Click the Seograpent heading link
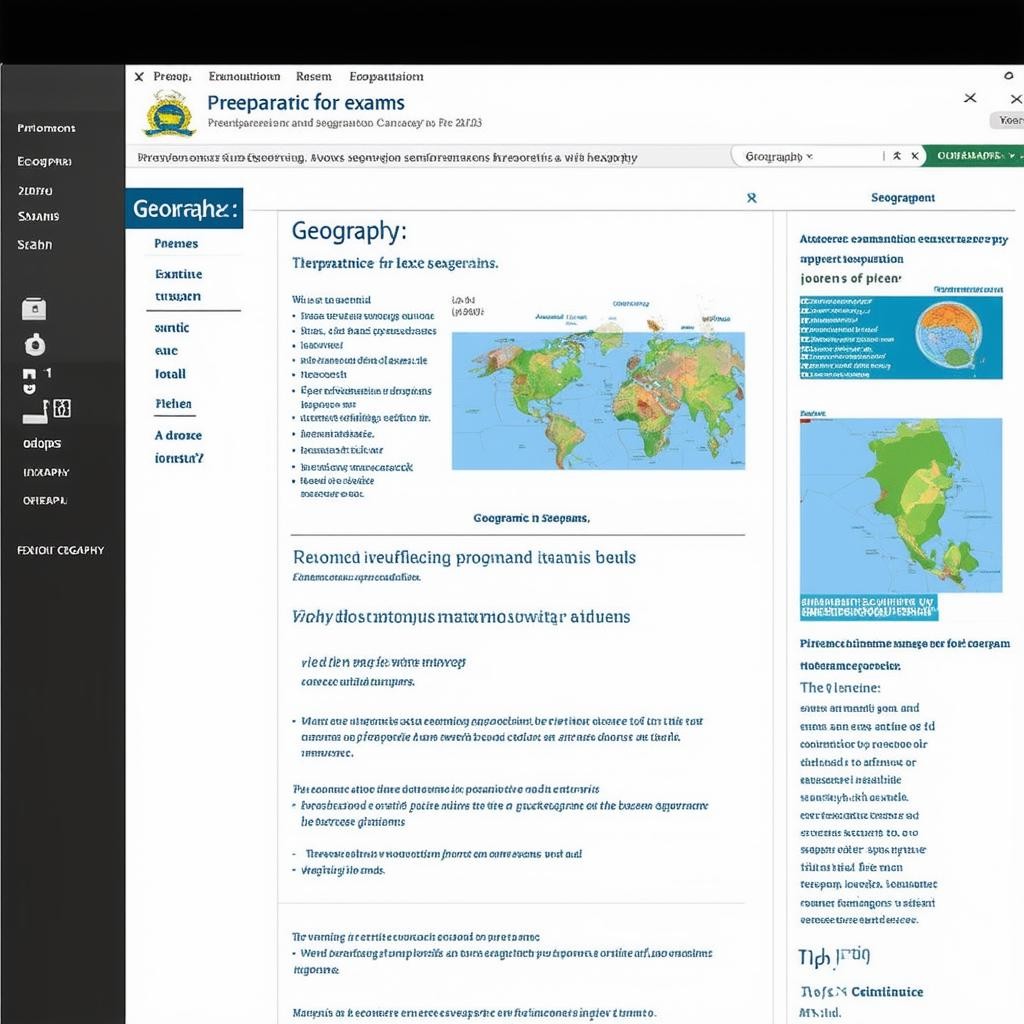Image resolution: width=1024 pixels, height=1024 pixels. [x=902, y=198]
